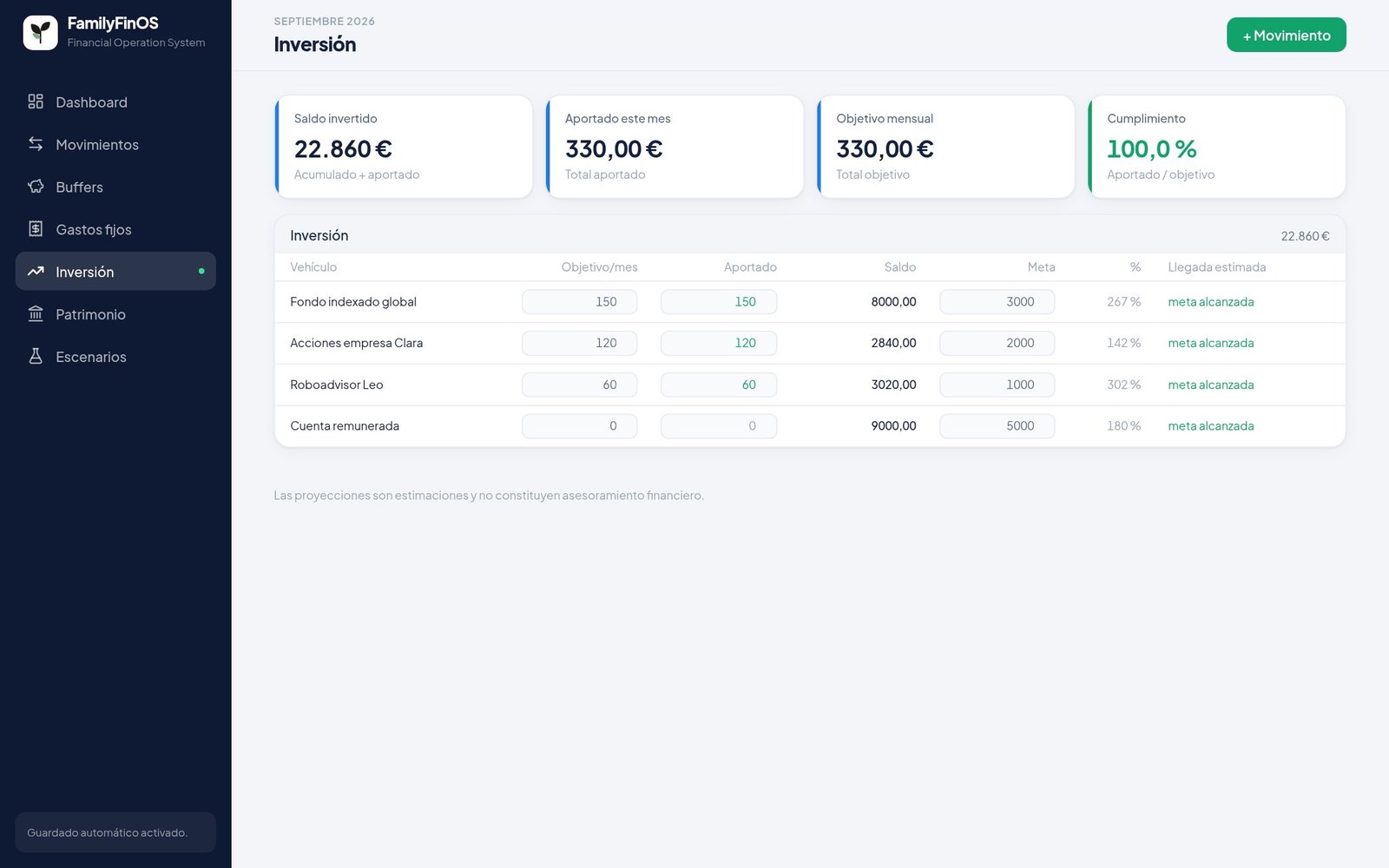Click the Llegada estimada column header

(1216, 267)
